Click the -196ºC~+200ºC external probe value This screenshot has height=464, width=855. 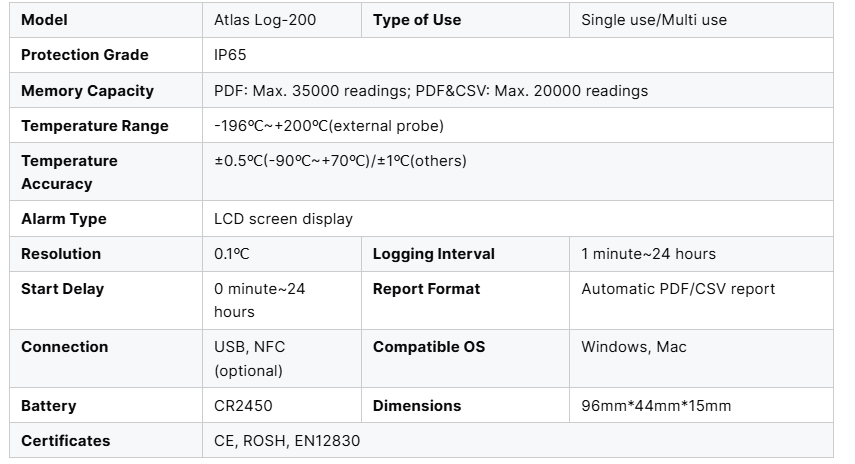tap(328, 126)
